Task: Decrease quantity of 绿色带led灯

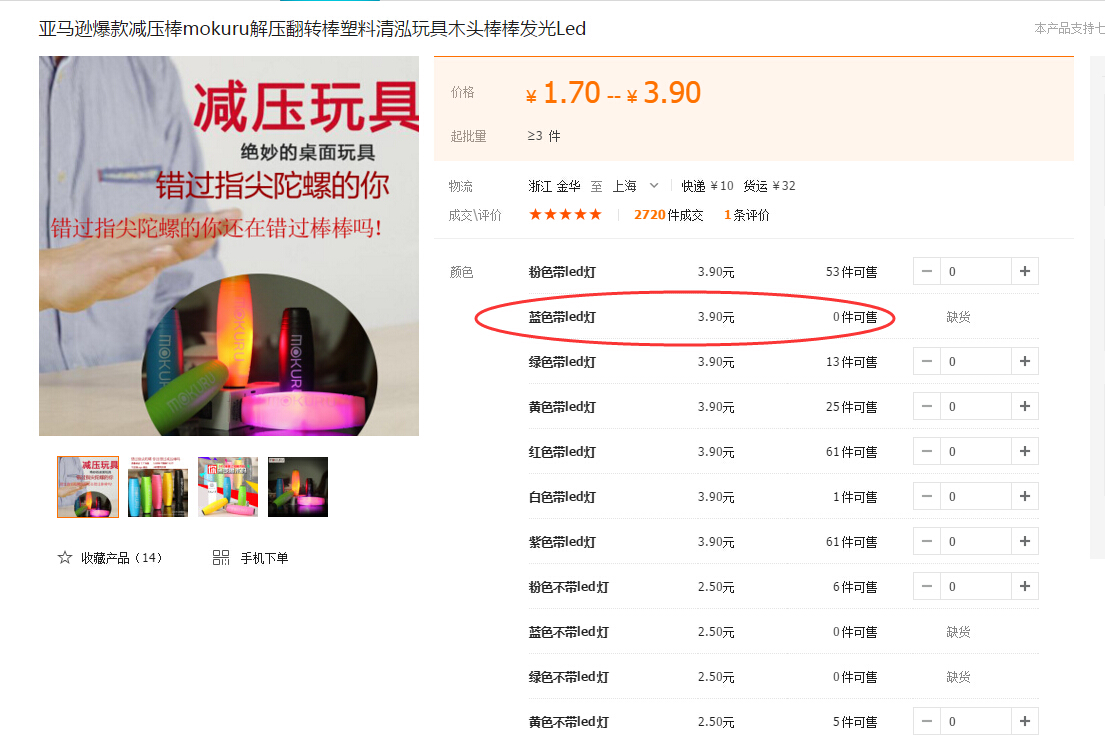Action: tap(927, 362)
